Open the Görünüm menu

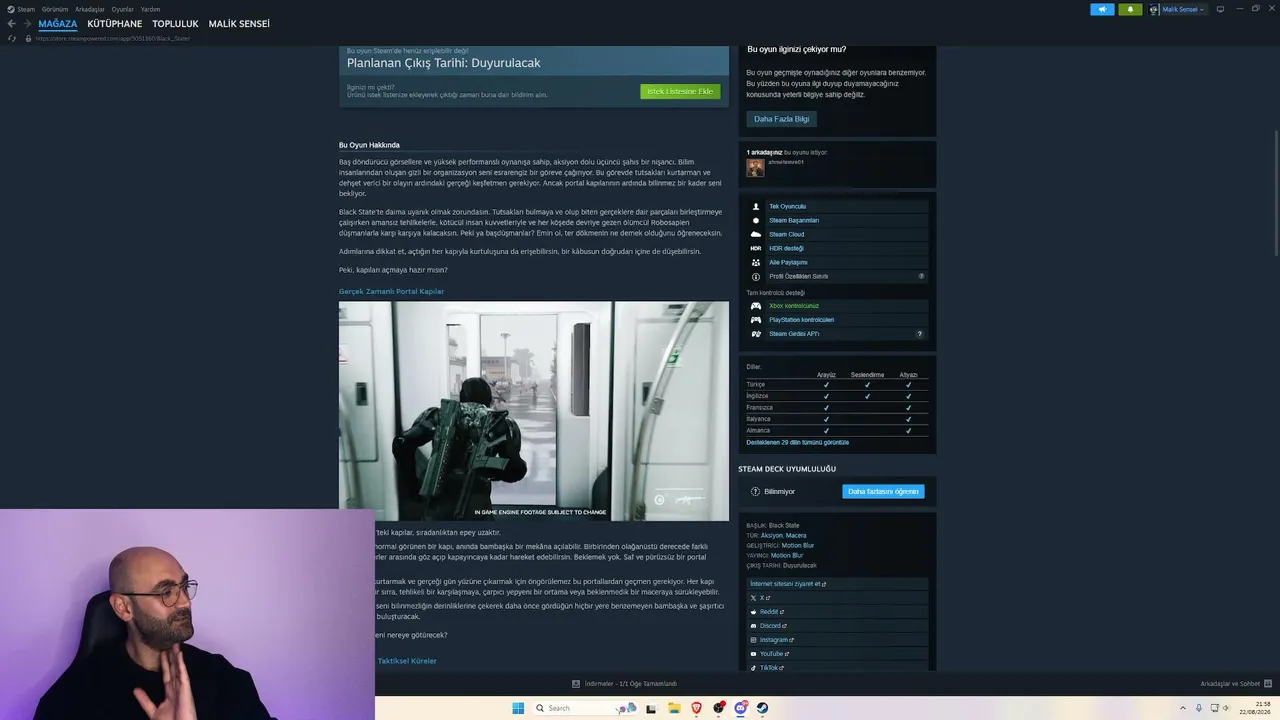tap(55, 9)
